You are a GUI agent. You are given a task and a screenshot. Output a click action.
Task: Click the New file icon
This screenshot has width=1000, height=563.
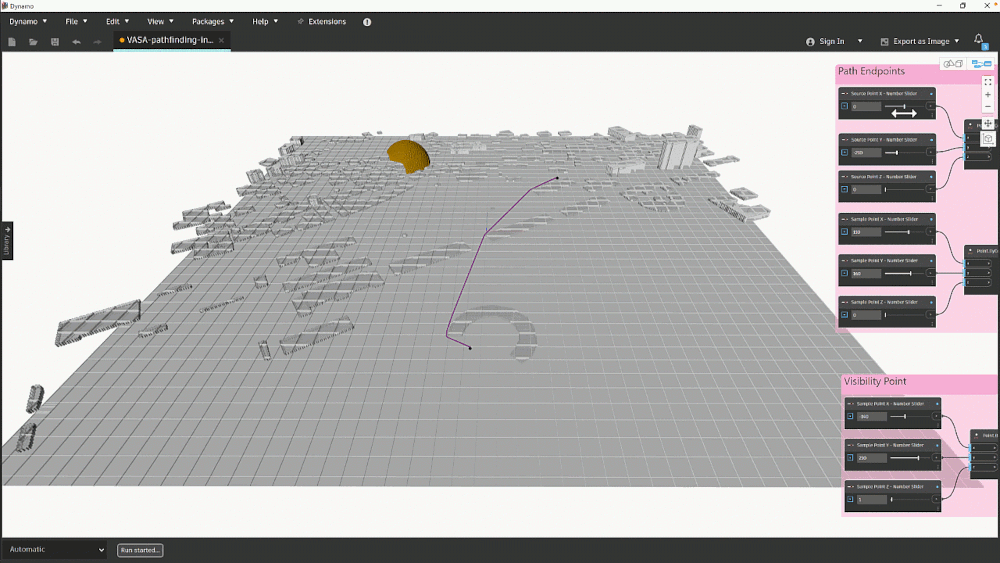point(12,42)
